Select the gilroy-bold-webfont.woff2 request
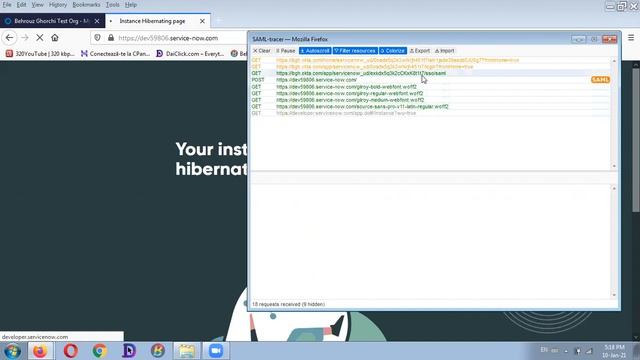 (x=431, y=87)
